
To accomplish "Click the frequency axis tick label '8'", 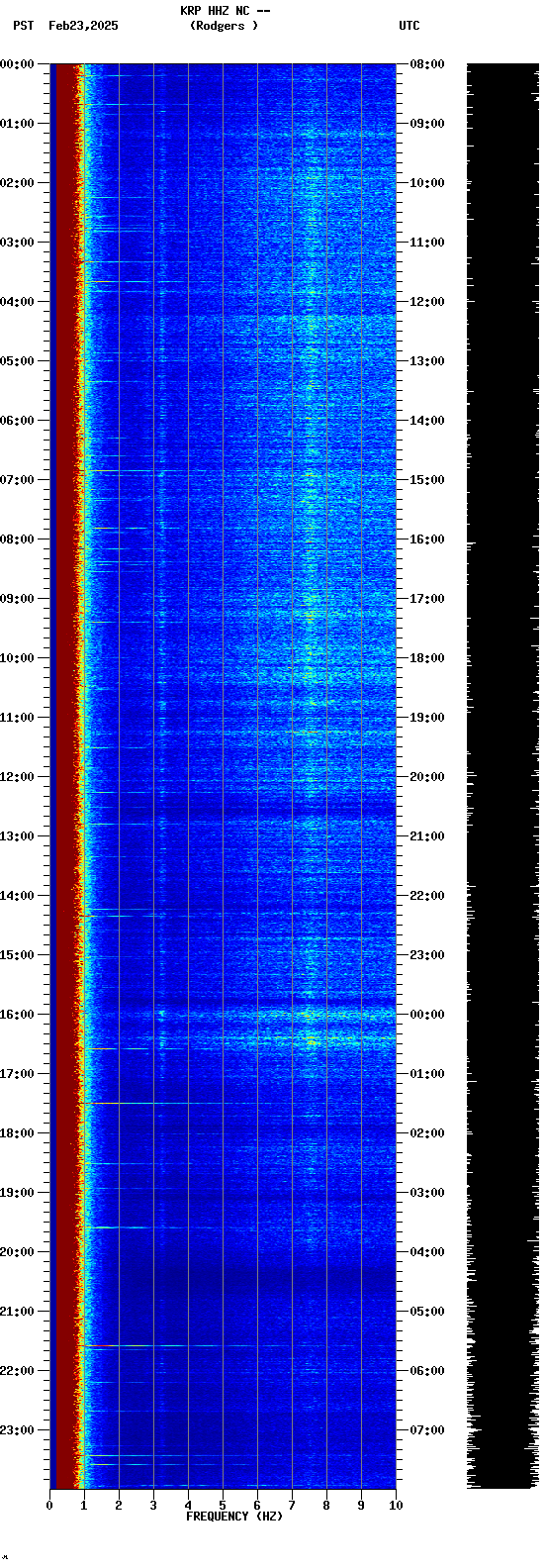I will pyautogui.click(x=326, y=1506).
